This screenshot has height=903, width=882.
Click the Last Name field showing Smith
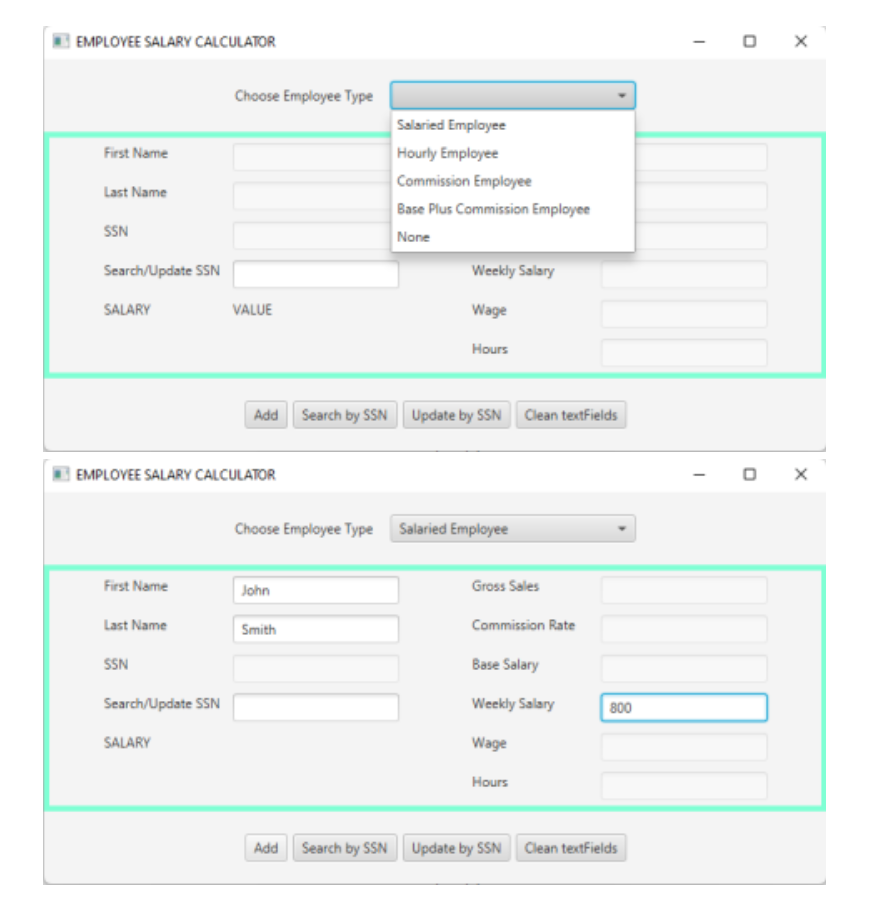(313, 628)
